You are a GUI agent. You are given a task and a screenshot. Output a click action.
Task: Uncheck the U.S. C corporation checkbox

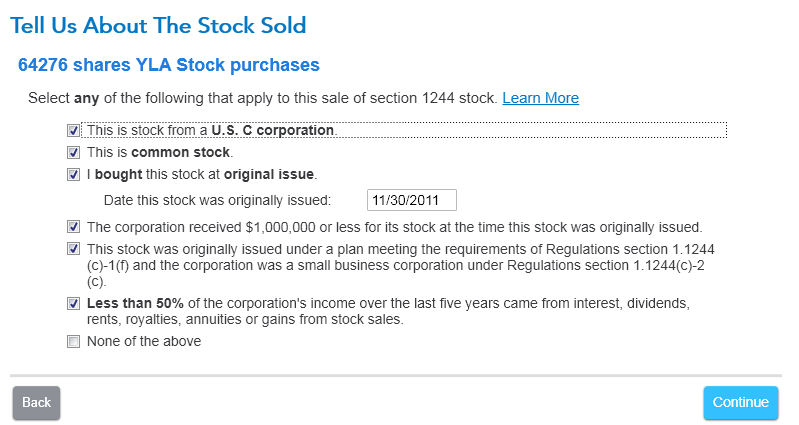[x=73, y=130]
